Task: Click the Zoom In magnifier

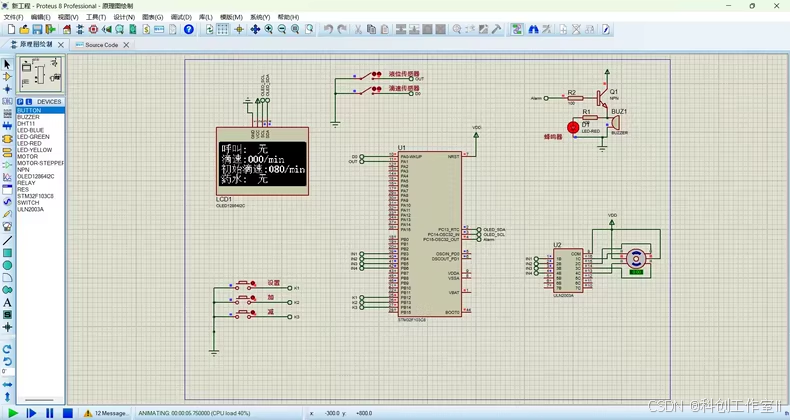Action: coord(269,30)
